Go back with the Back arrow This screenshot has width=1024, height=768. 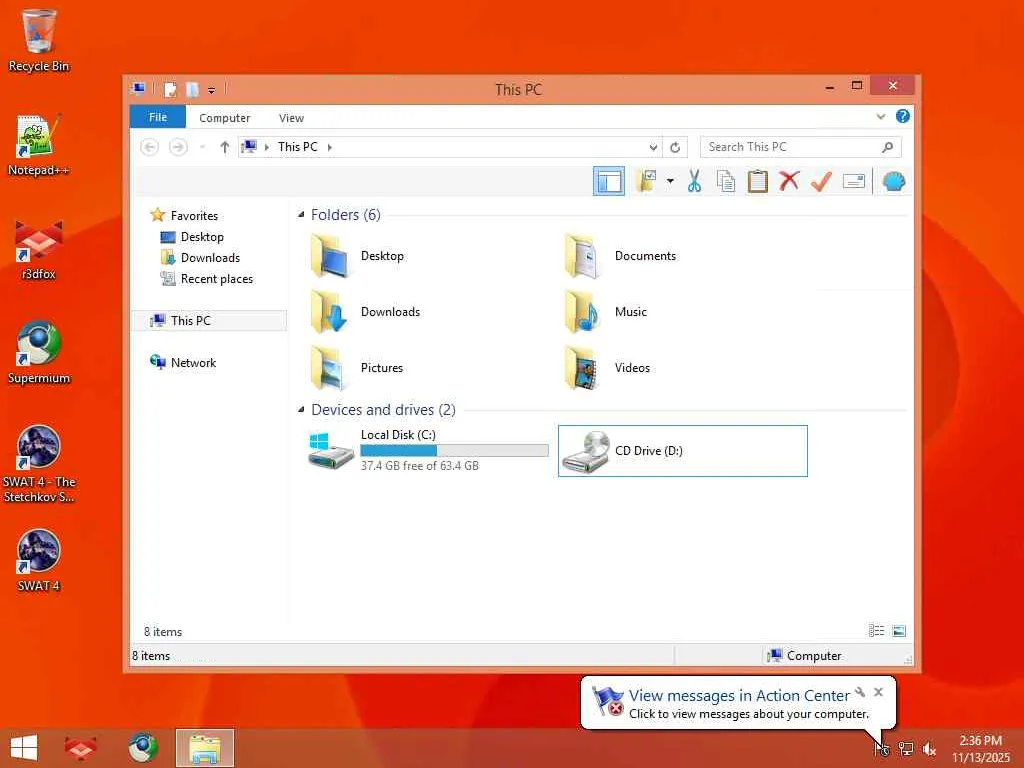click(x=150, y=147)
